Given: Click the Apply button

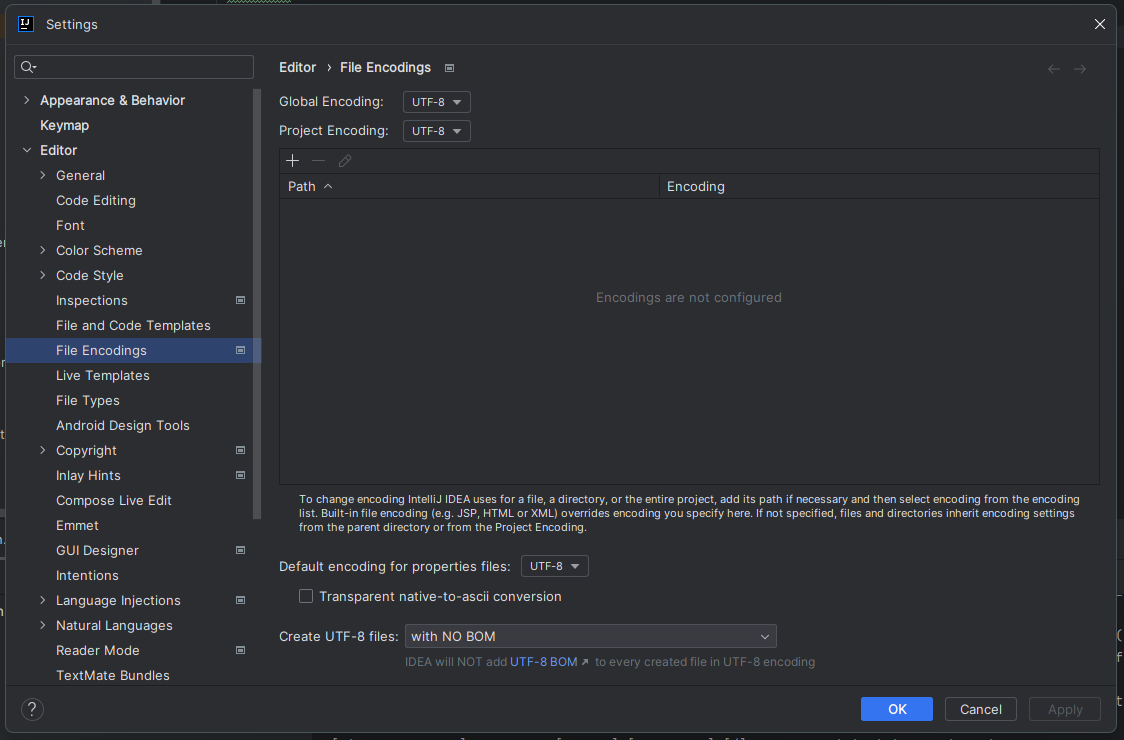Looking at the screenshot, I should [x=1065, y=709].
